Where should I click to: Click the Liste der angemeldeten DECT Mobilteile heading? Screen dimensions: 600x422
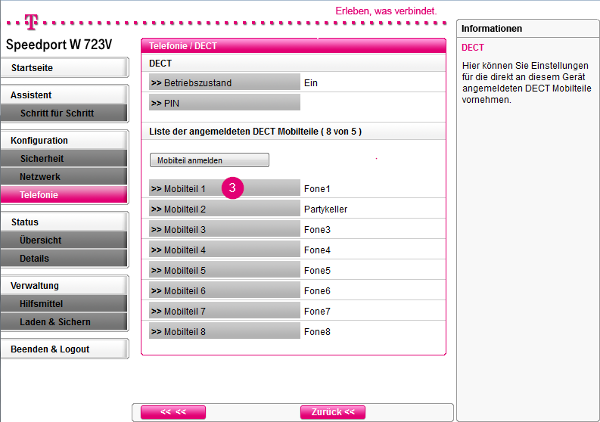coord(255,132)
